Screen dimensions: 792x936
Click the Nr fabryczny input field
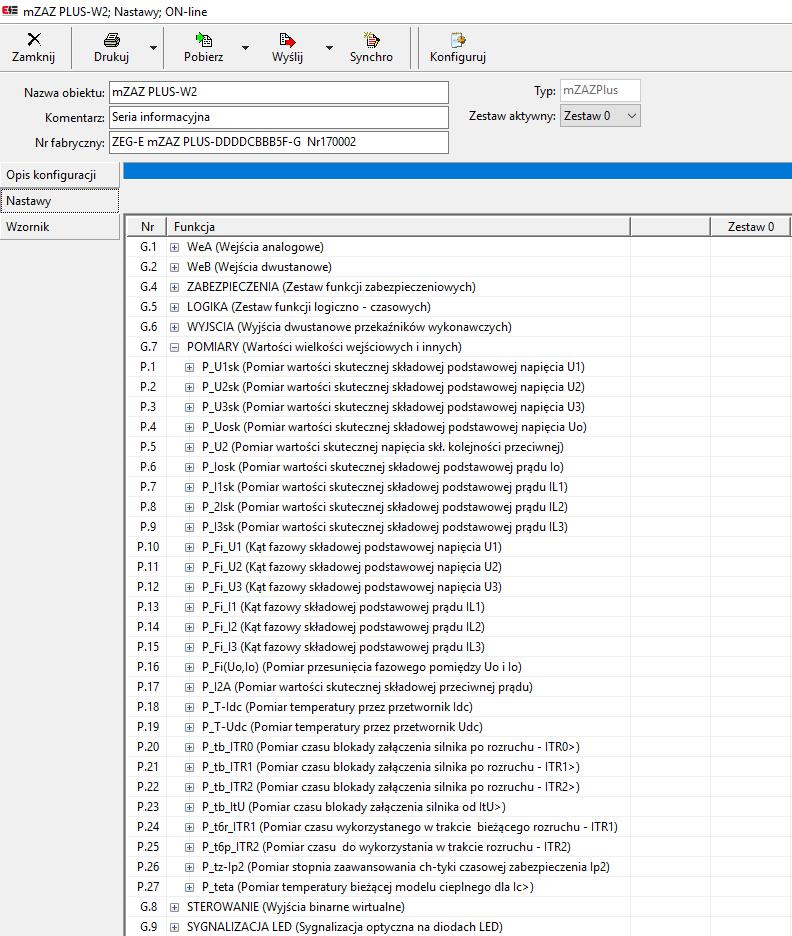pyautogui.click(x=279, y=142)
